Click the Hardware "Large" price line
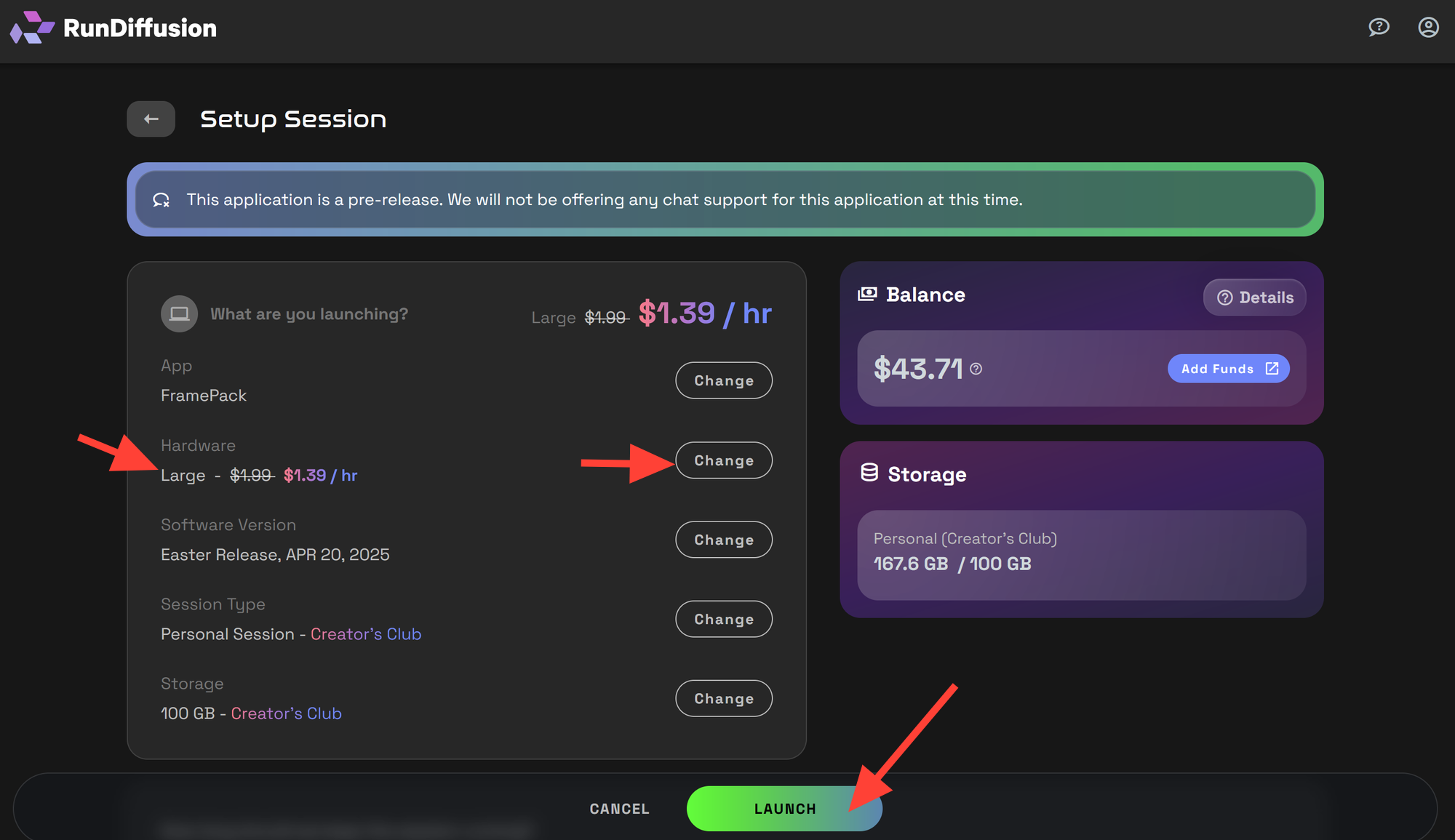 coord(259,476)
